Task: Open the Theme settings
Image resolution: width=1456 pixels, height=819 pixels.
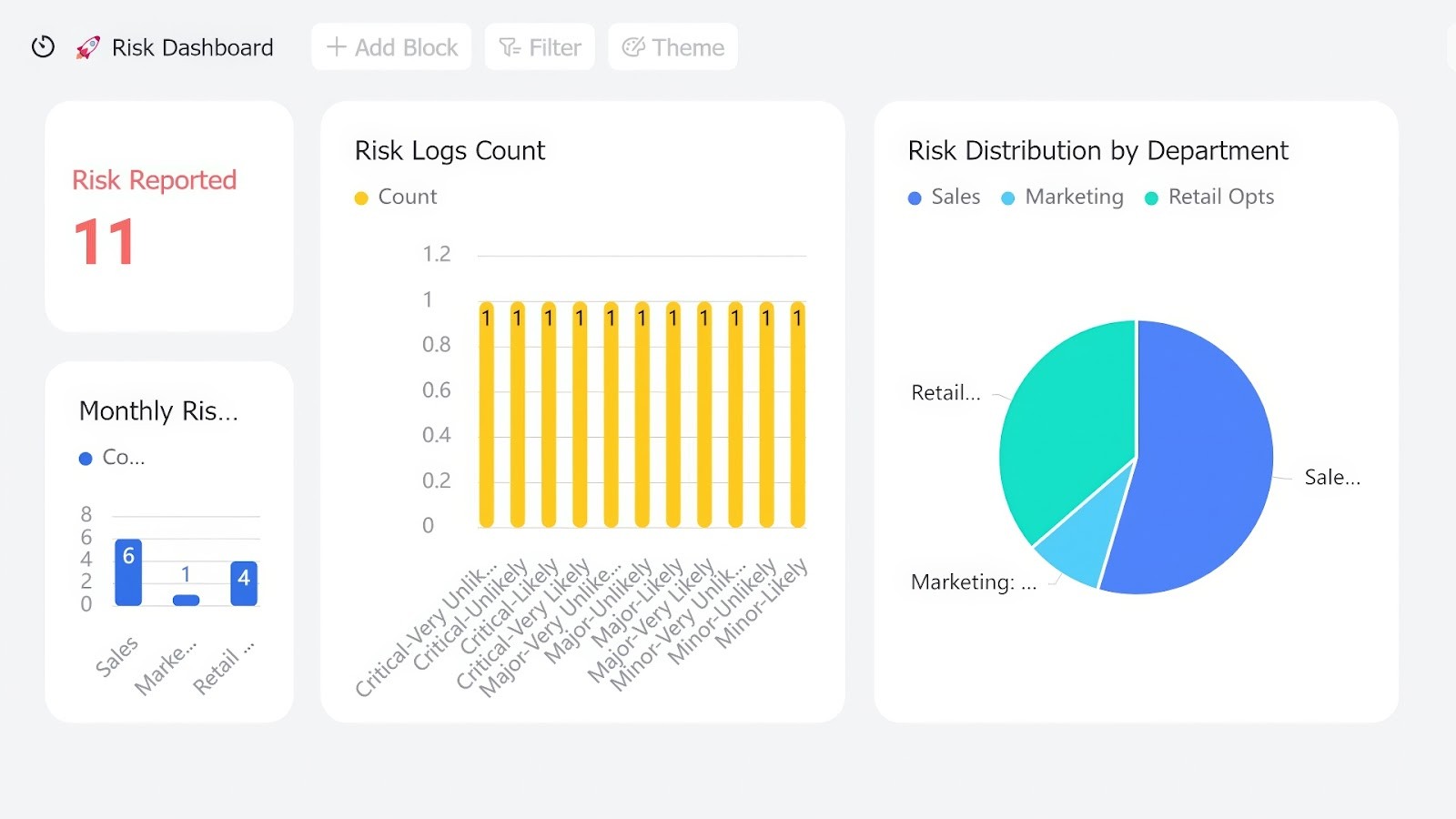Action: tap(672, 46)
